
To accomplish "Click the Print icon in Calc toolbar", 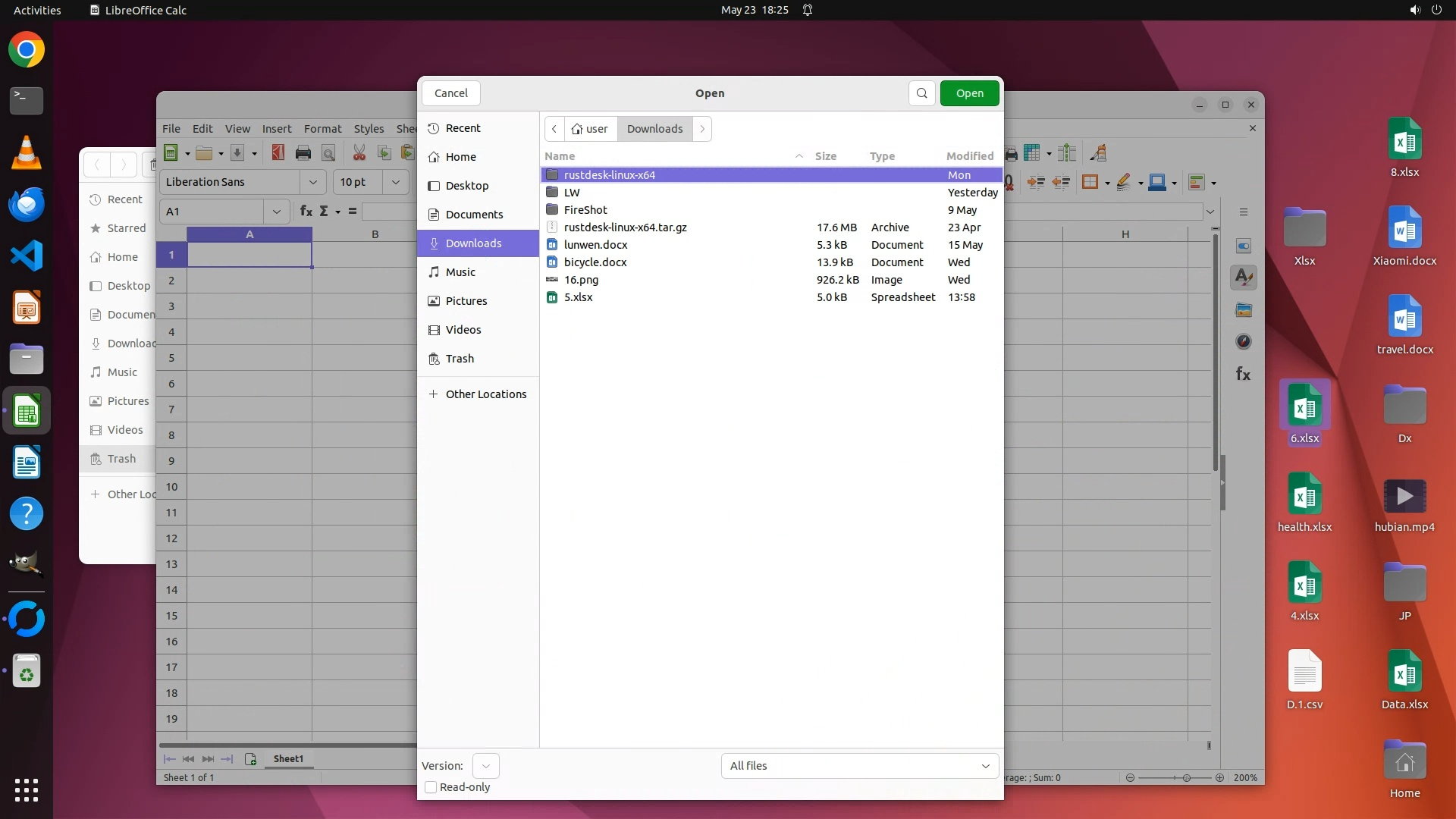I will click(x=303, y=153).
